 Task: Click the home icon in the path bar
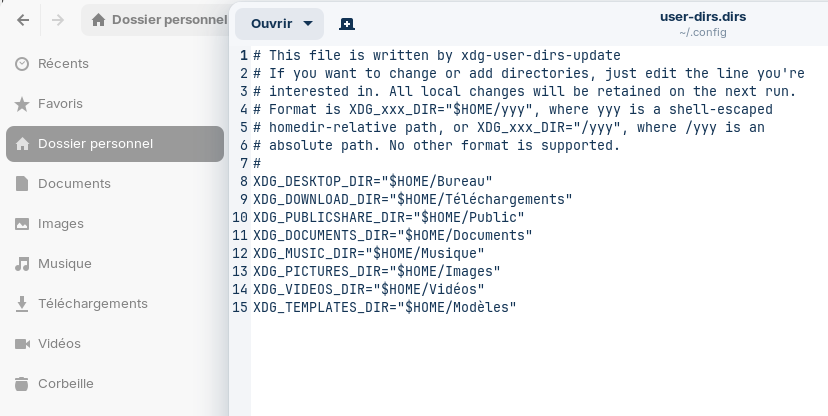click(x=98, y=20)
